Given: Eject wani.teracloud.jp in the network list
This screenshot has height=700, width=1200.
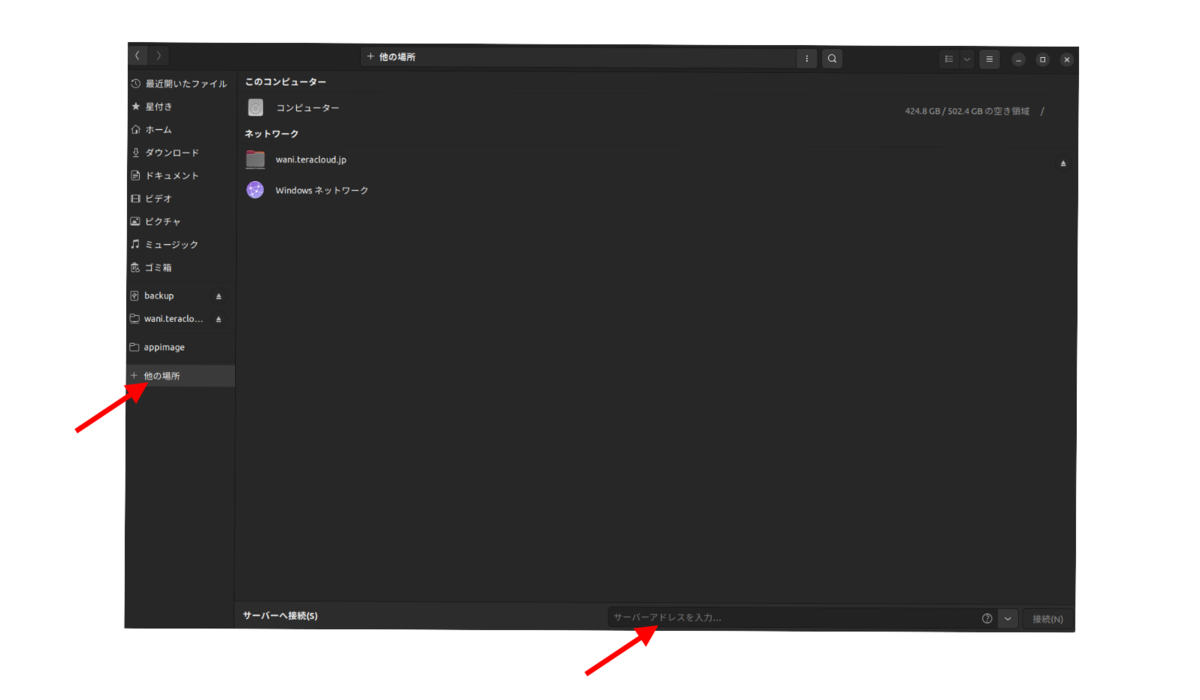Looking at the screenshot, I should pyautogui.click(x=1063, y=163).
